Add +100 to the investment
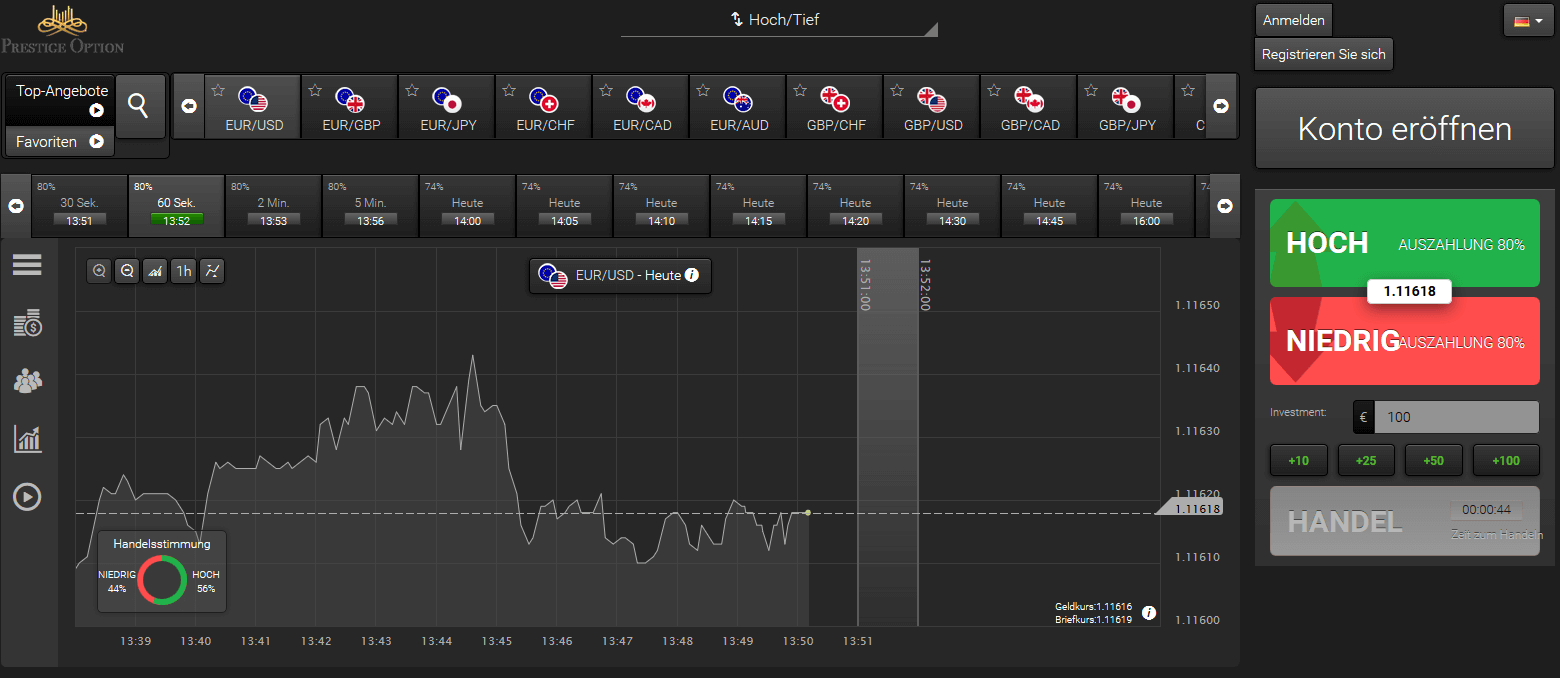This screenshot has width=1560, height=678. coord(1506,461)
